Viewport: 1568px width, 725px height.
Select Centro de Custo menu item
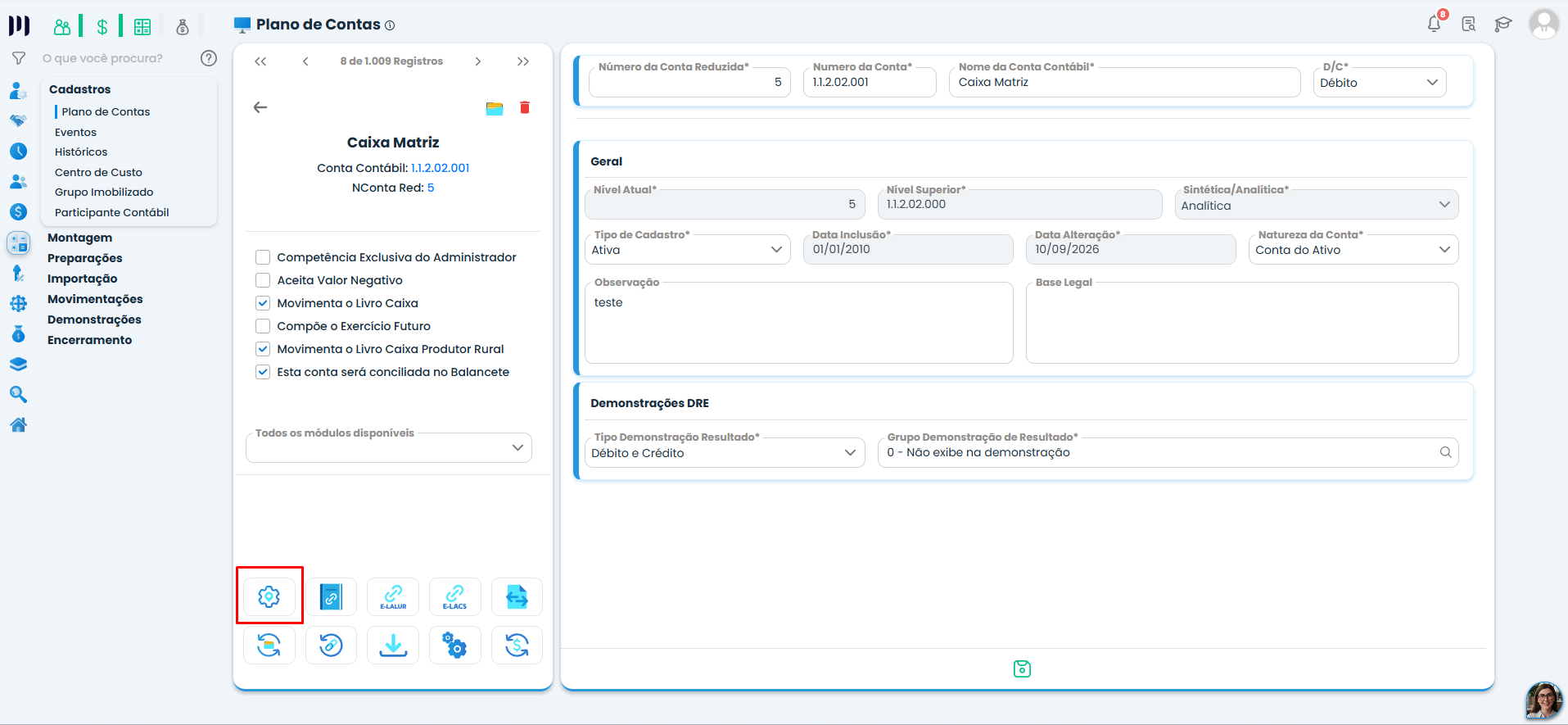click(x=98, y=172)
